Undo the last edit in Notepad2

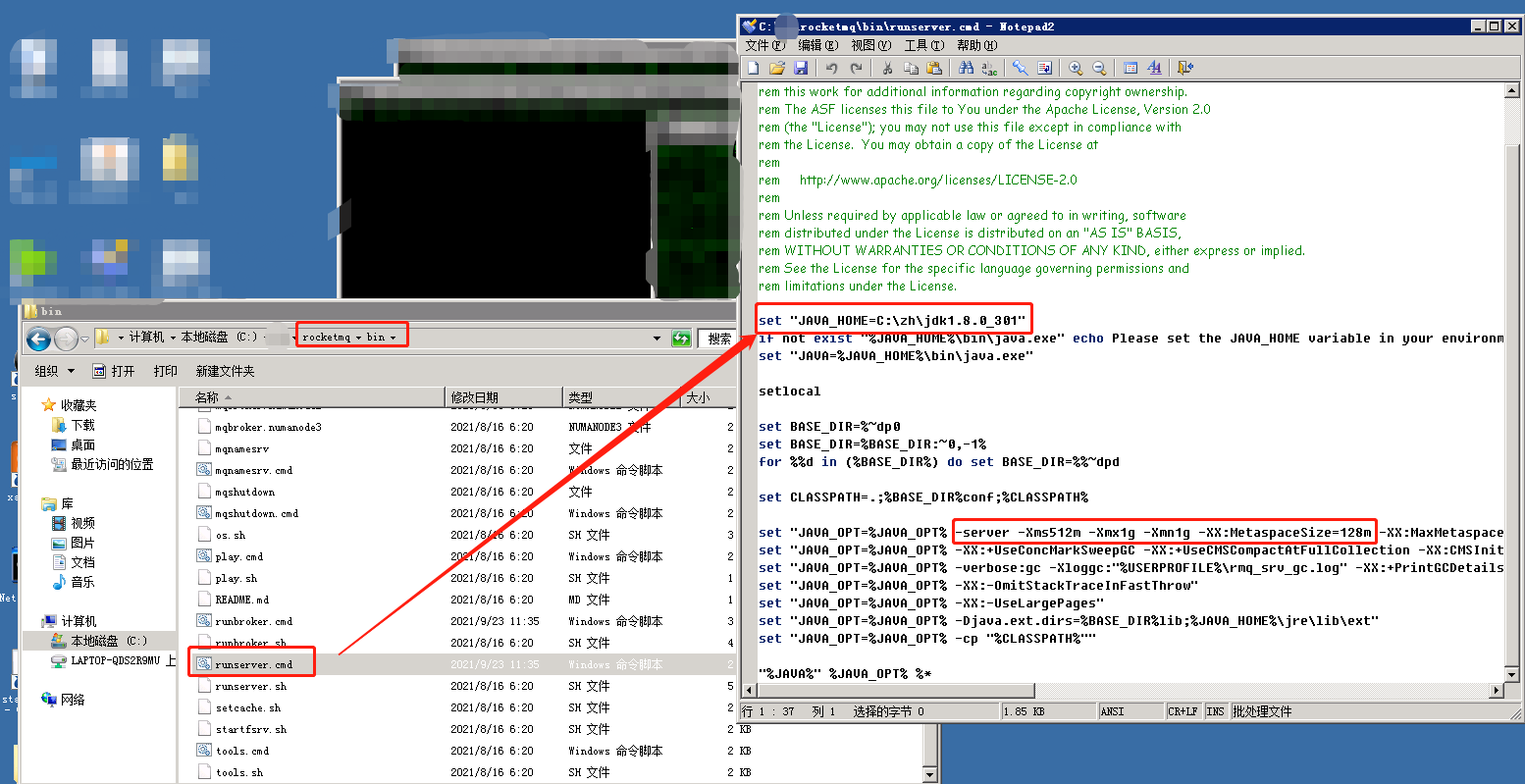tap(832, 68)
